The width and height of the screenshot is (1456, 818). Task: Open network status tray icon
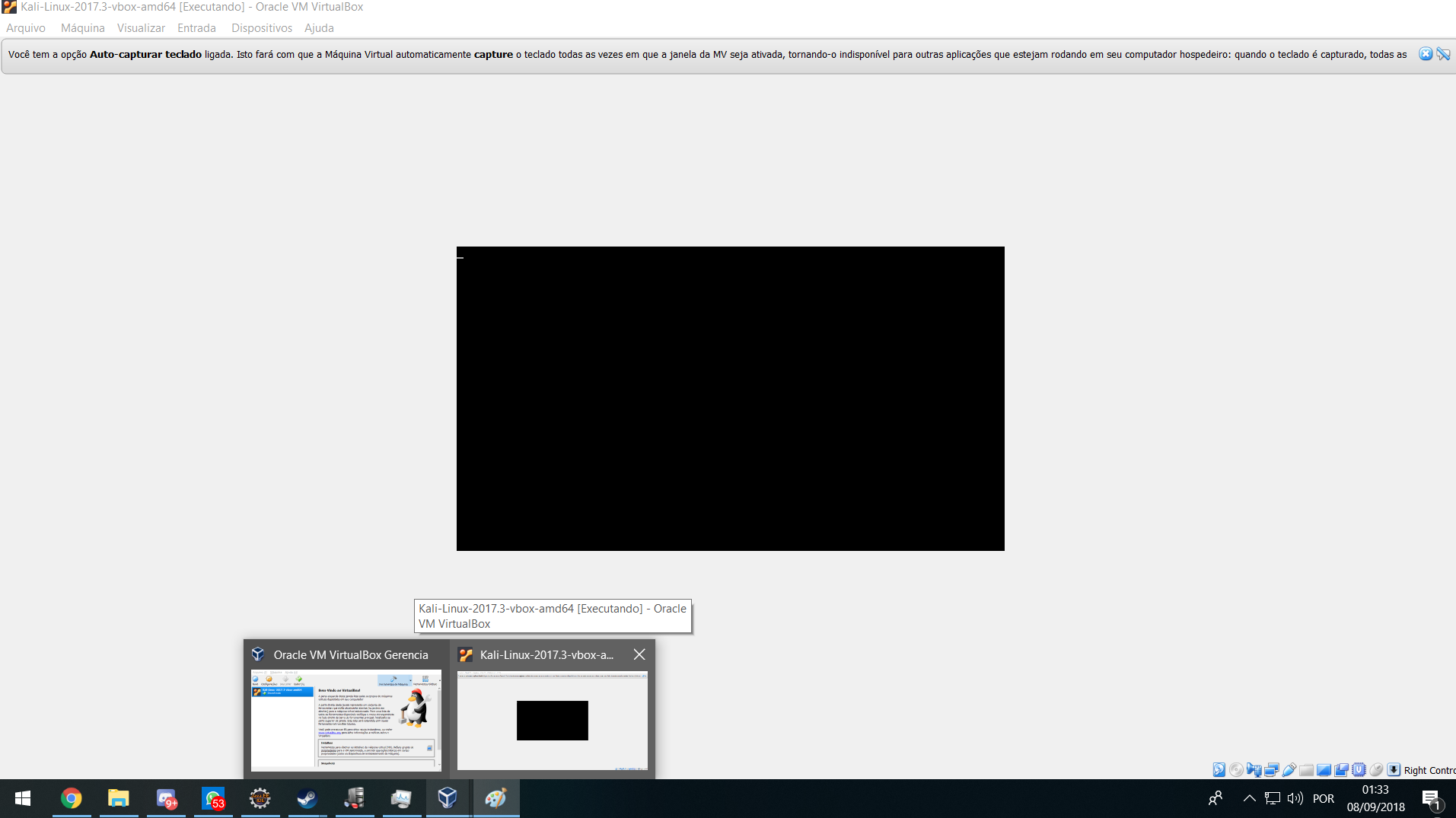(1273, 798)
